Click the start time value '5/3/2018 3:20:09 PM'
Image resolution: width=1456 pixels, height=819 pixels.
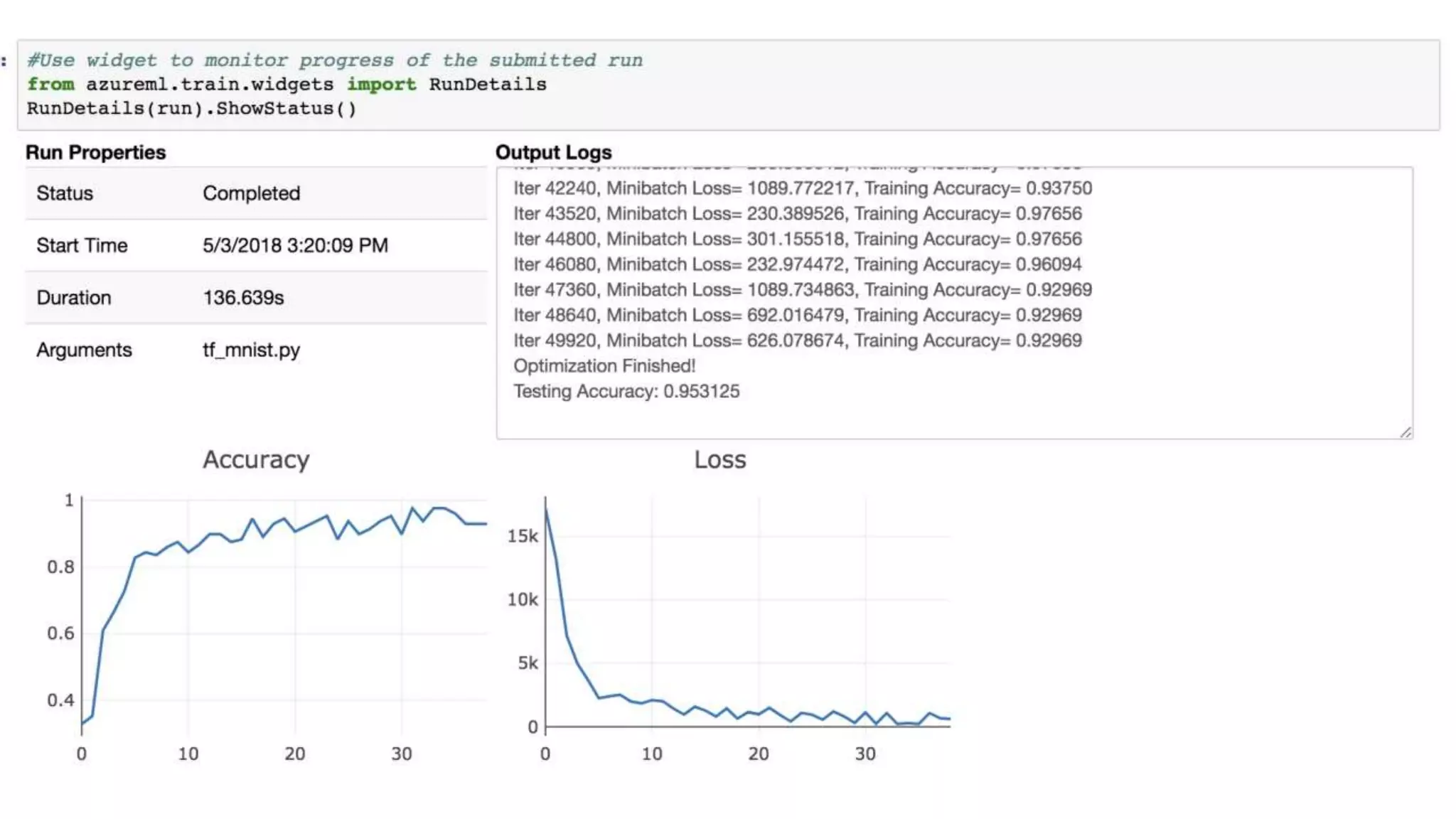click(295, 245)
